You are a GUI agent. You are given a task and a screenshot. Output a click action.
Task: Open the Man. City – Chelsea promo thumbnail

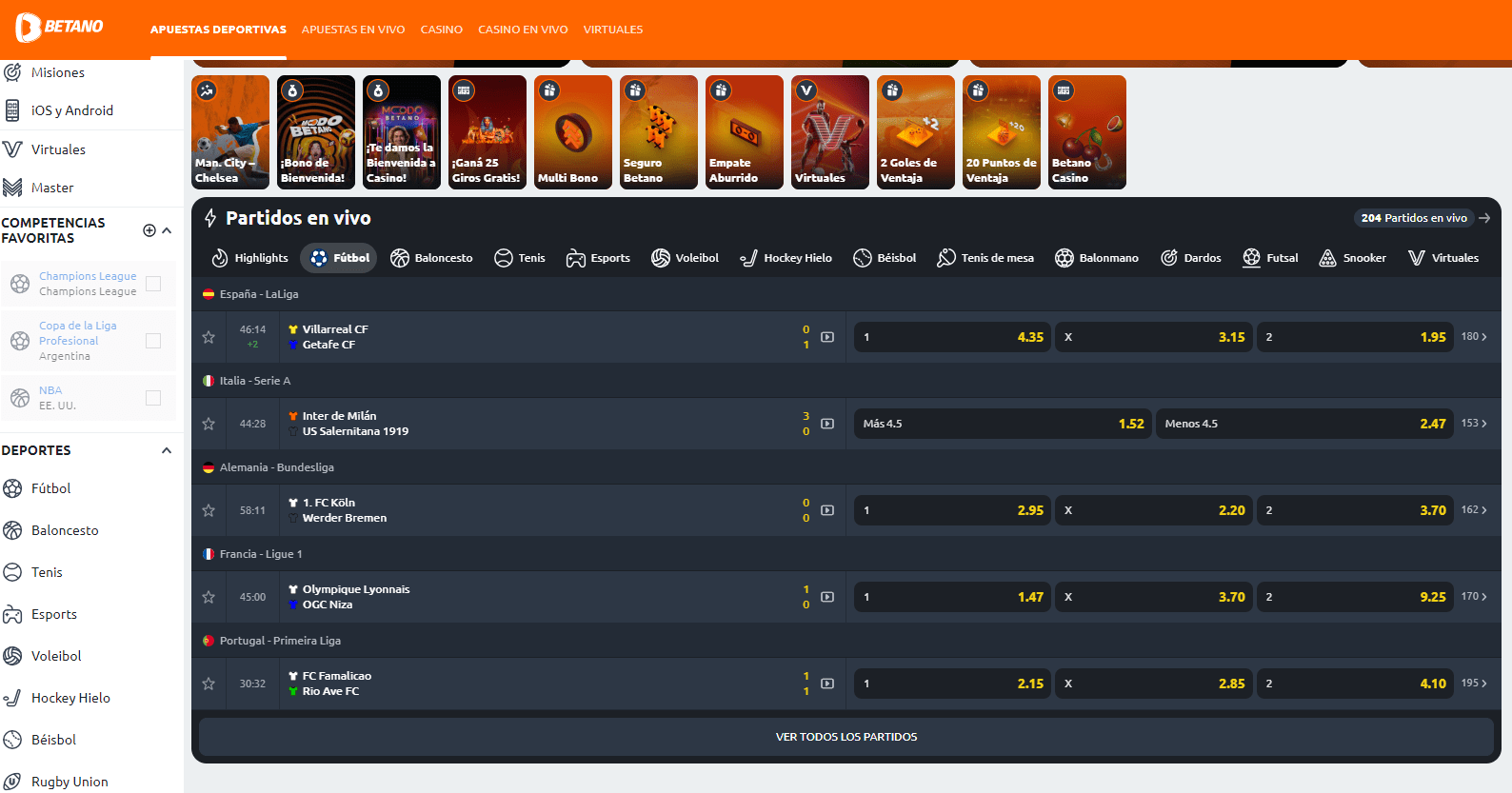coord(230,132)
